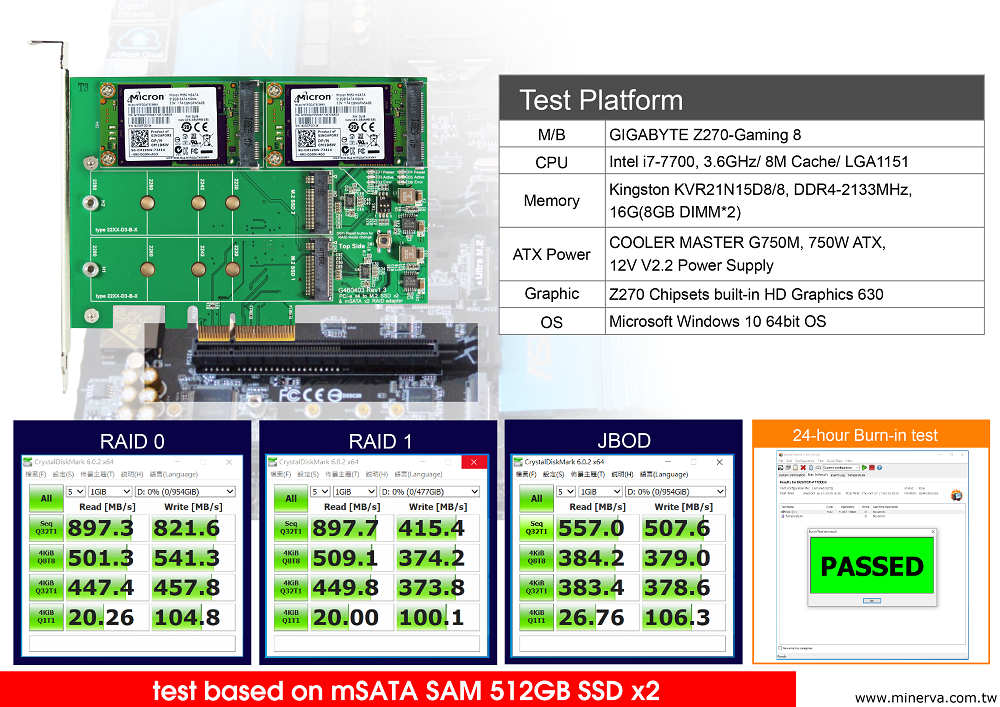Launch 4KiB Q8T8 test in RAID 1 window
The image size is (1000, 707).
291,558
